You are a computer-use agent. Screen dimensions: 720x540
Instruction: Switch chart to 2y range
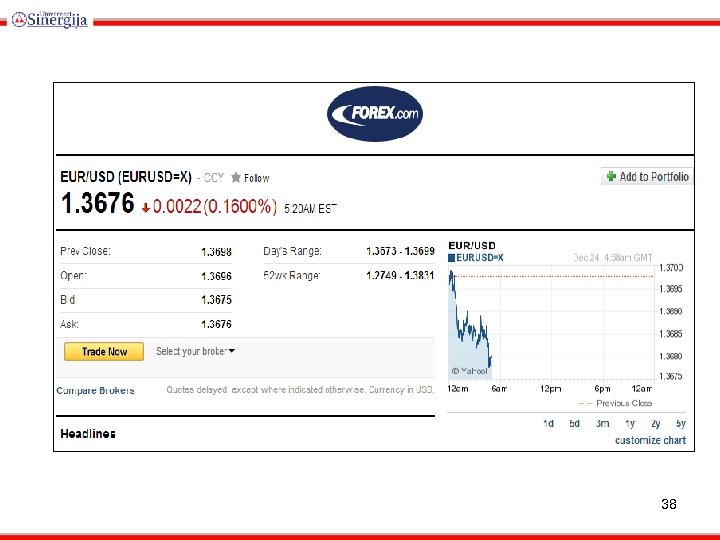656,423
